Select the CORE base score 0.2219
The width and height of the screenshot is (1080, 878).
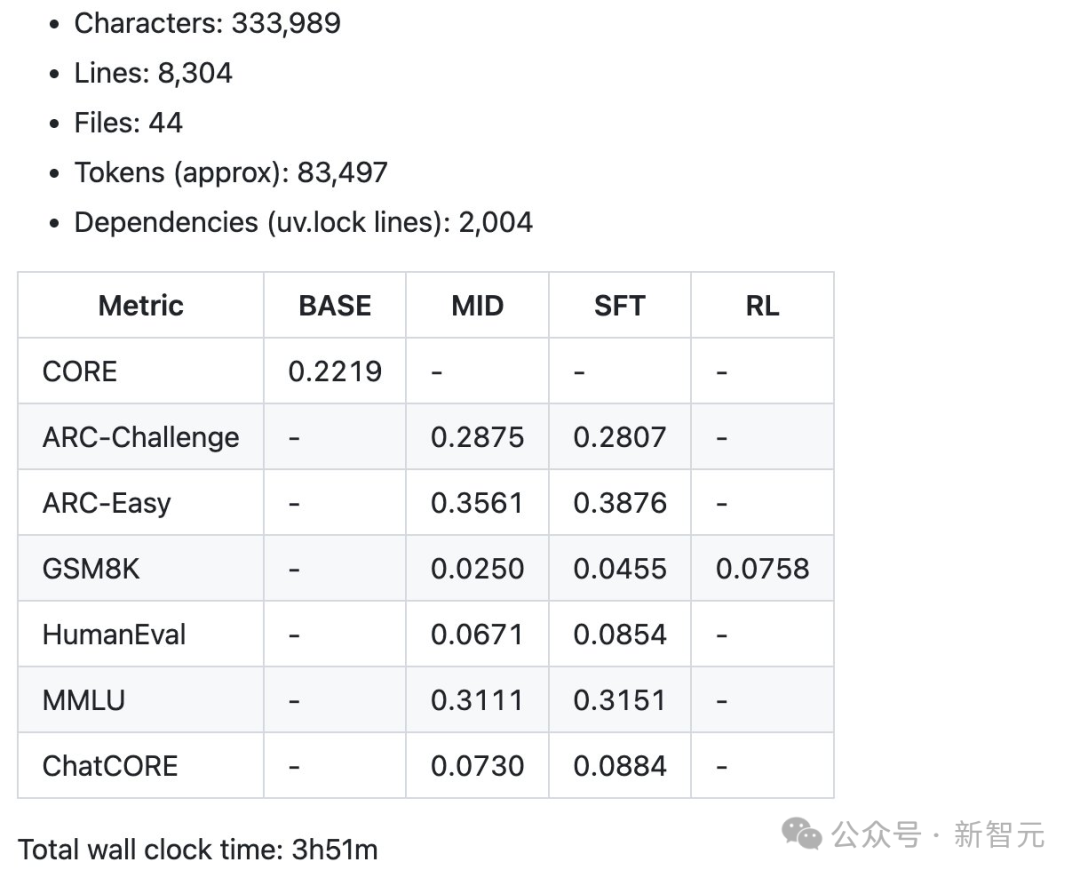point(334,371)
